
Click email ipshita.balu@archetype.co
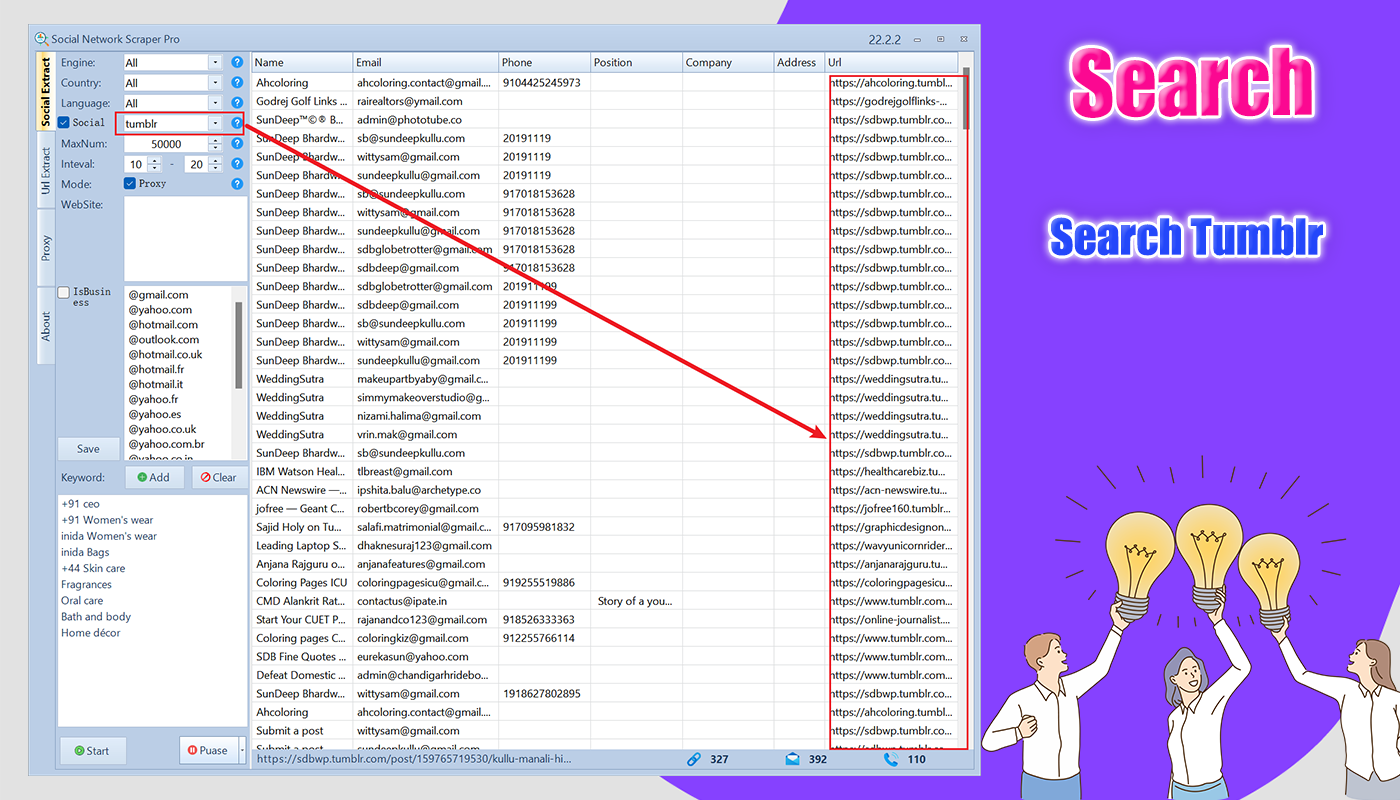pos(419,490)
